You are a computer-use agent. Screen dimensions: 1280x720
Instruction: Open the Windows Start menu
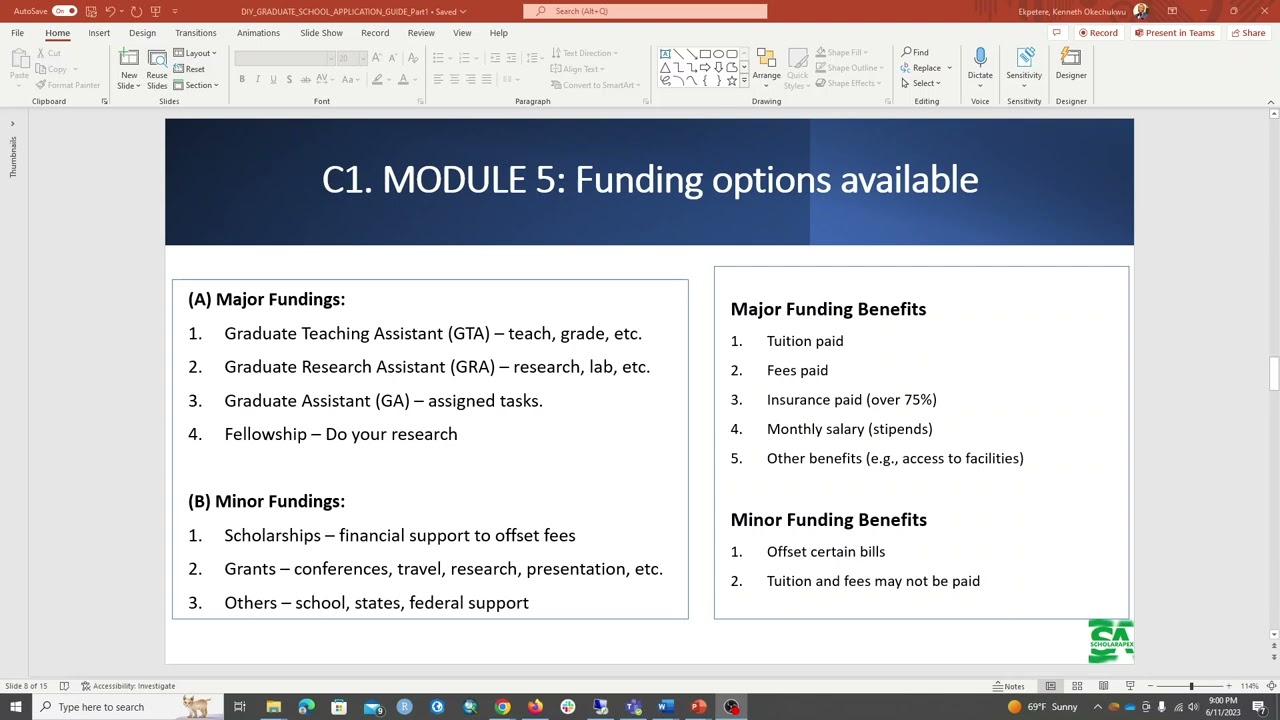point(15,707)
